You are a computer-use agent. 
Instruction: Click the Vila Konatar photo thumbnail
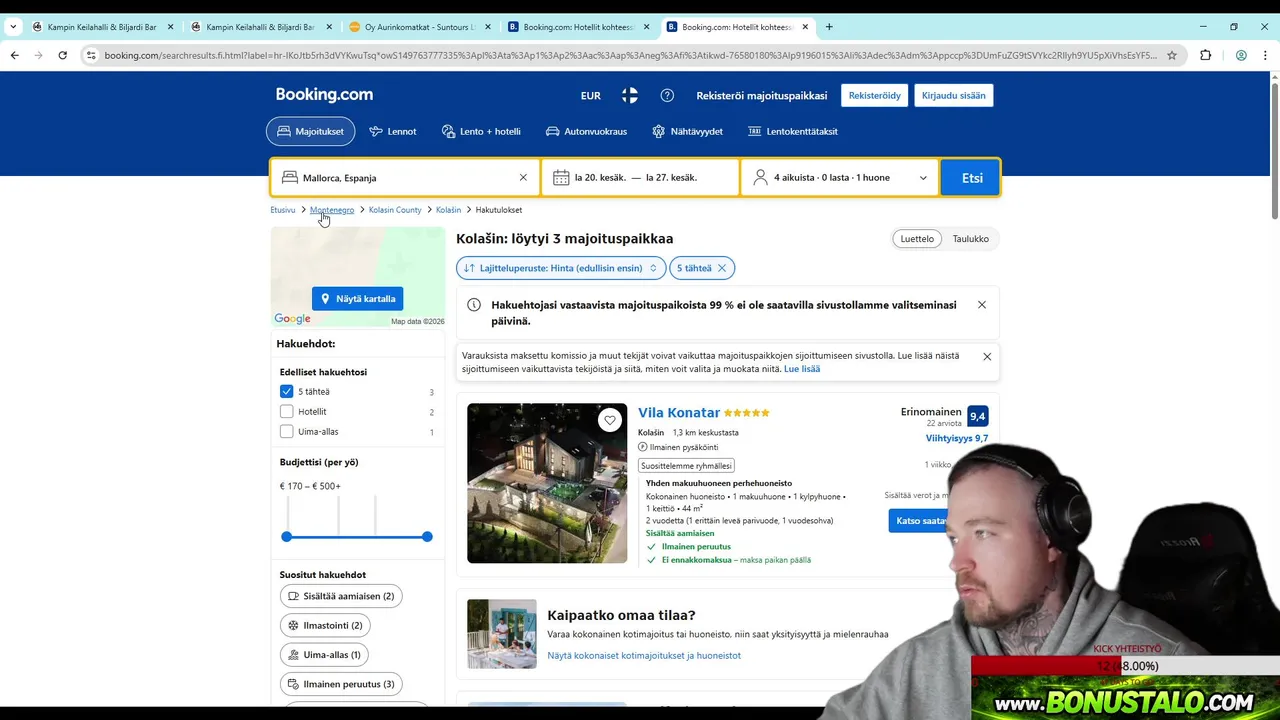tap(547, 483)
